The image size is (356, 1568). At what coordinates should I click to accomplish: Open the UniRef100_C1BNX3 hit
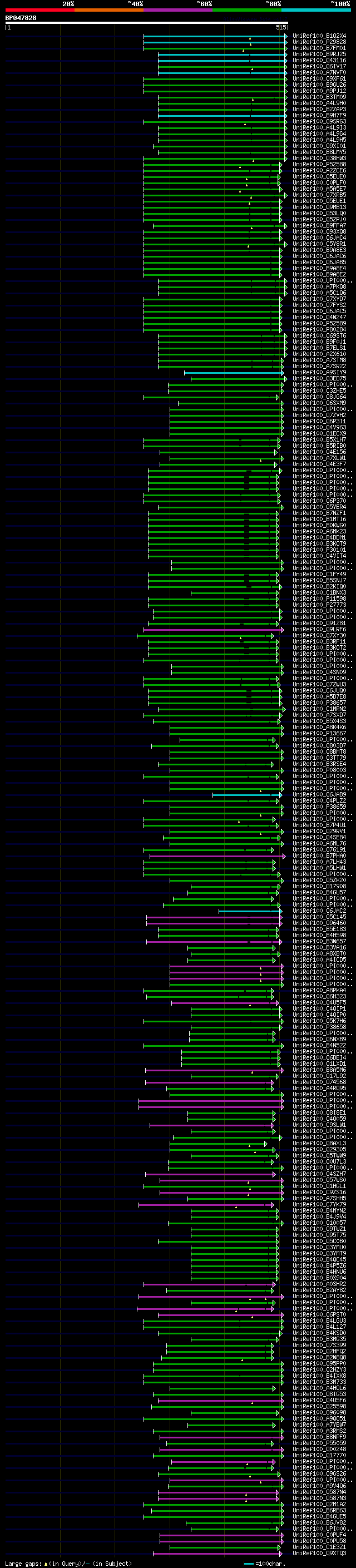coord(319,592)
